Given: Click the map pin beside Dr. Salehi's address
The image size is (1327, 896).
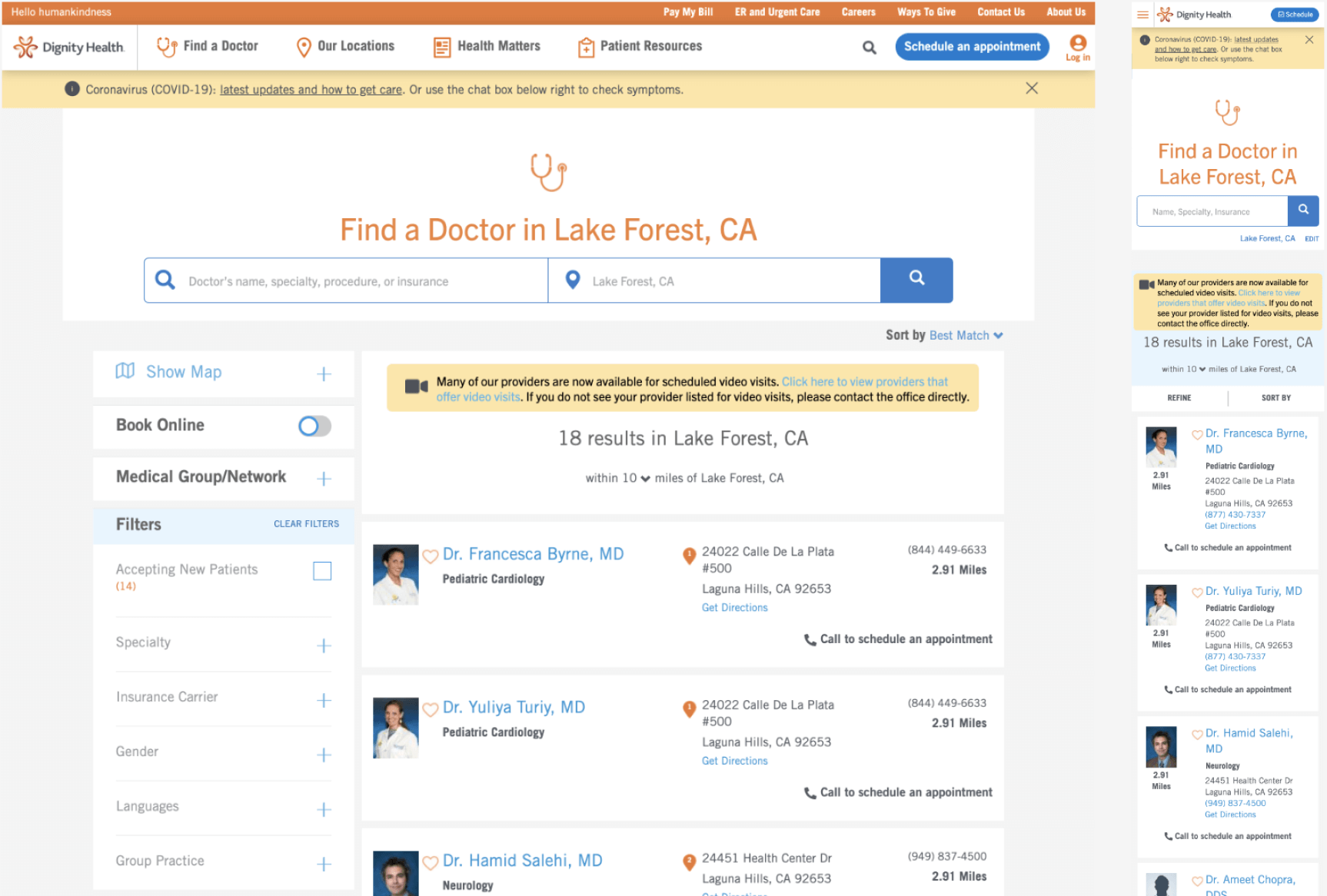Looking at the screenshot, I should click(689, 862).
